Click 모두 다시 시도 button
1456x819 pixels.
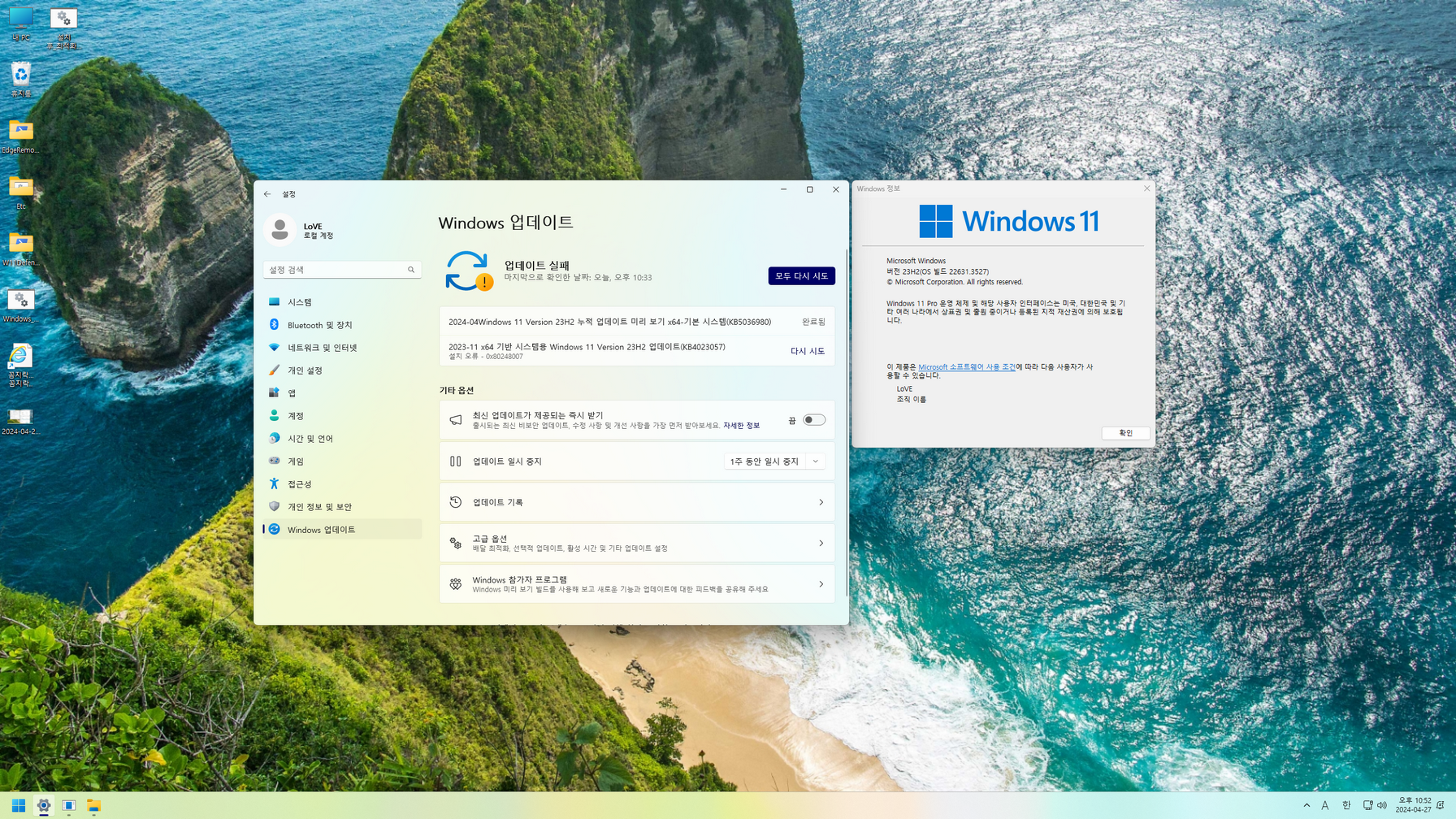point(801,276)
